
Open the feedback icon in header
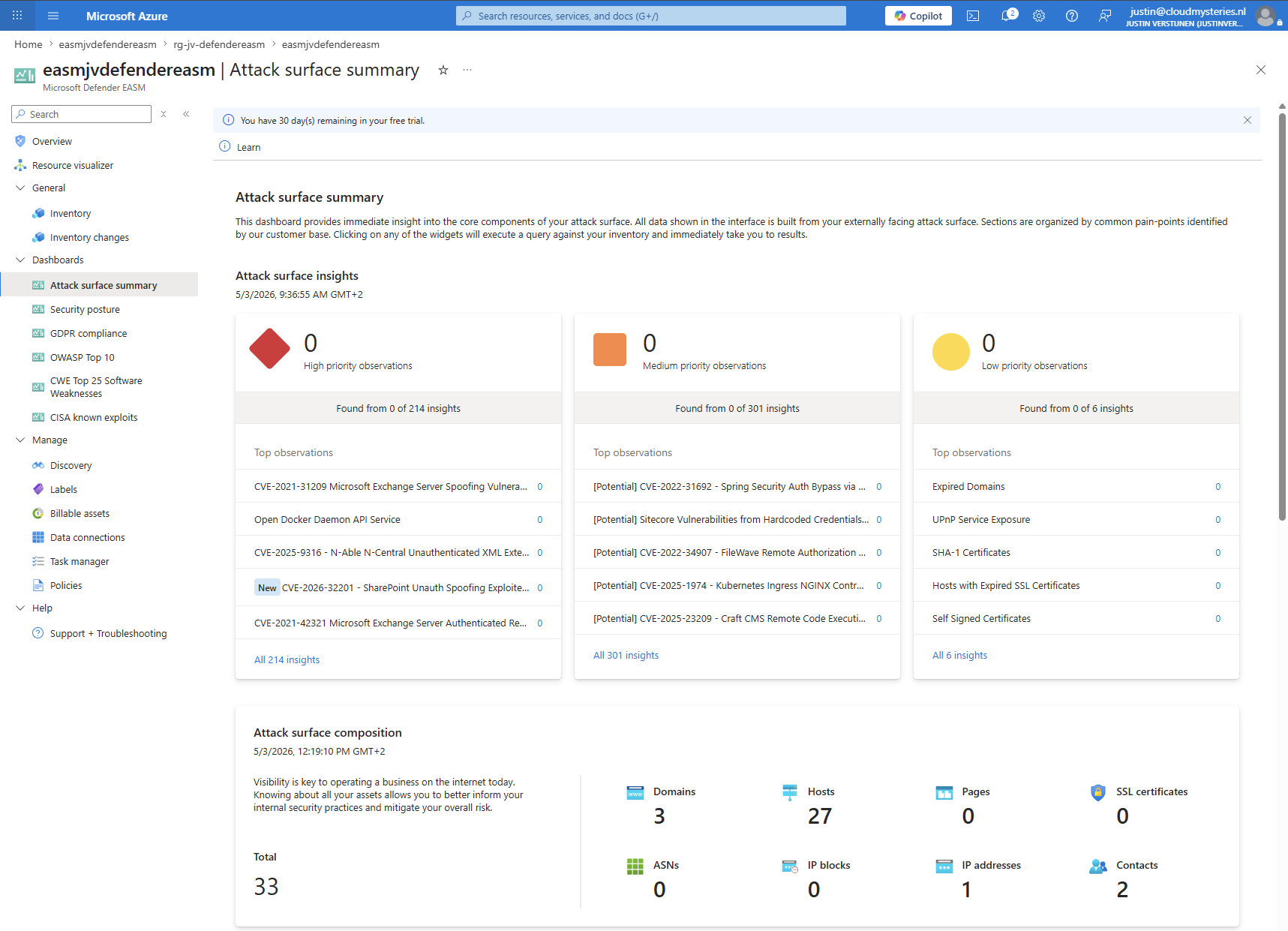[x=1105, y=16]
